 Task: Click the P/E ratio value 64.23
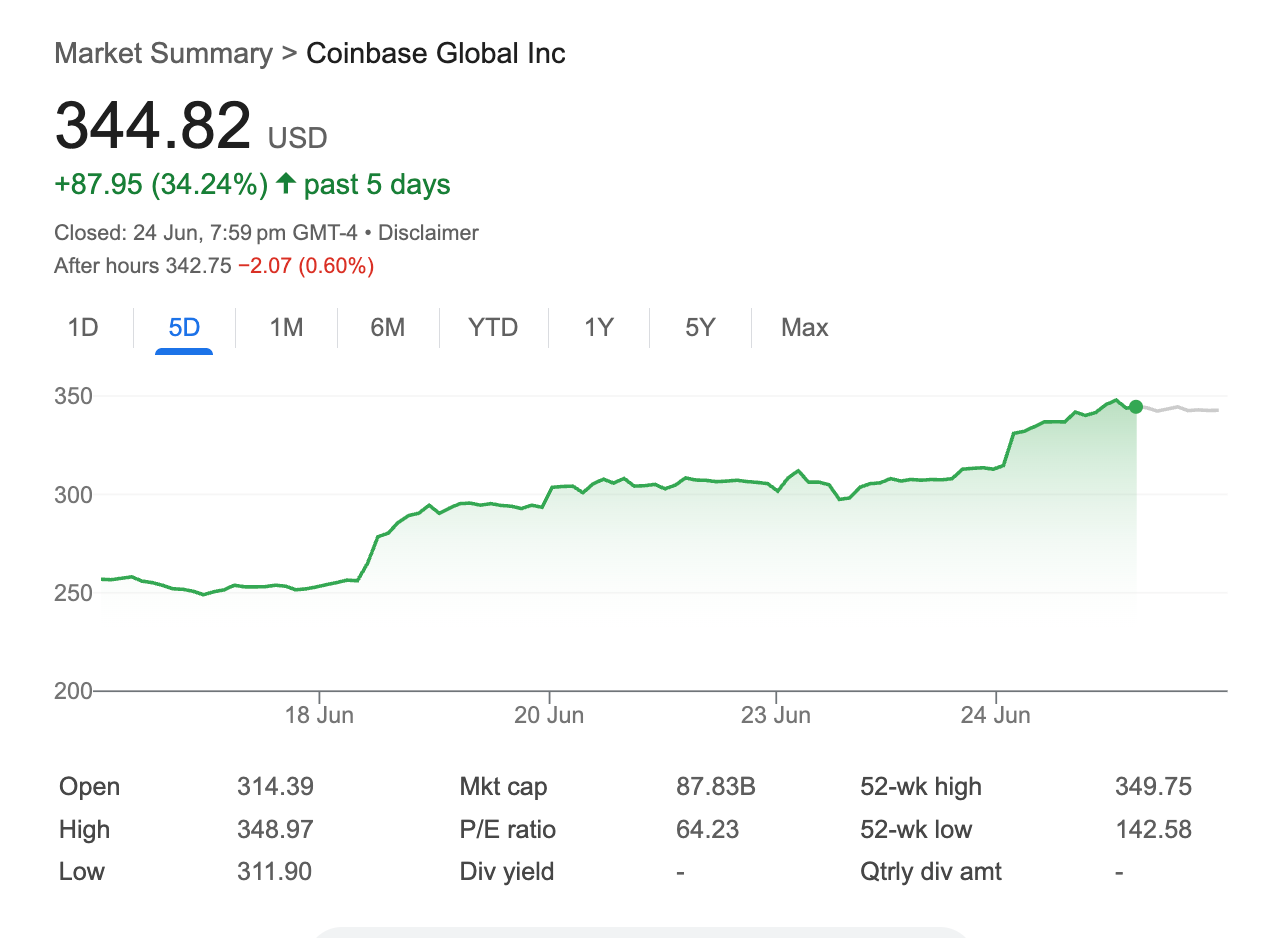coord(706,830)
